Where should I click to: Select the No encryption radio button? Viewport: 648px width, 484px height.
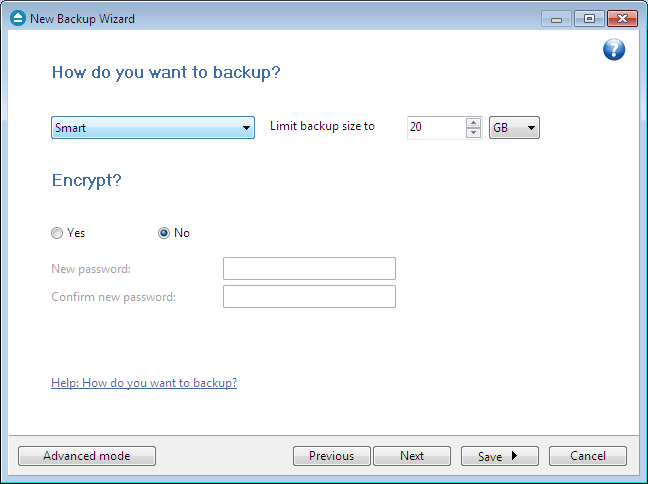coord(164,233)
